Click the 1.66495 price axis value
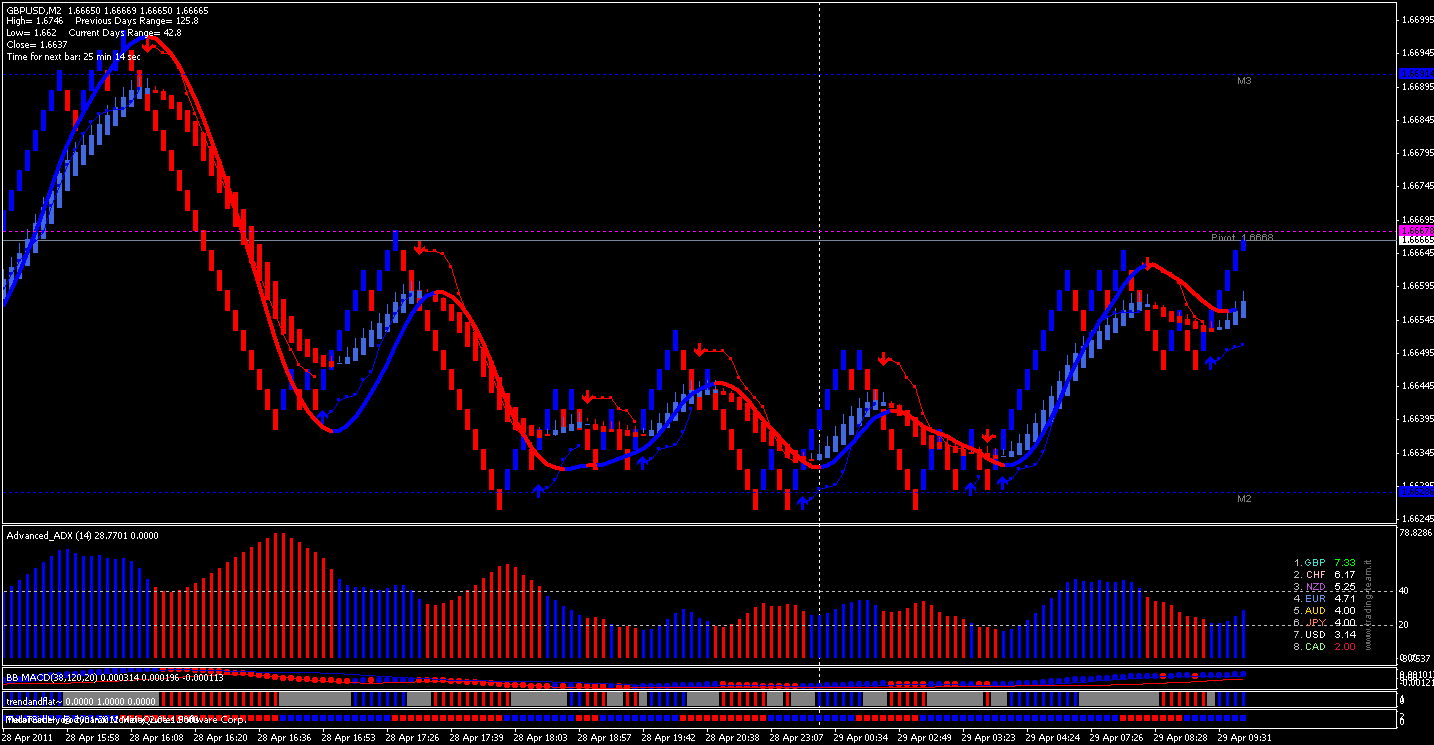 (x=1416, y=352)
